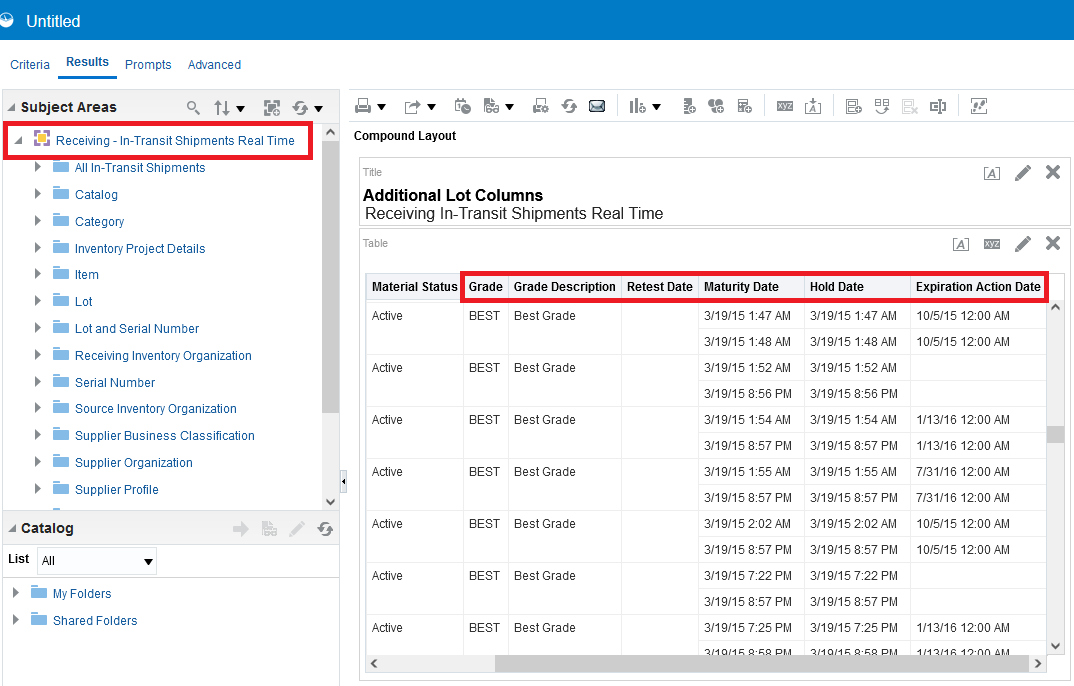Remove the Table view with its X icon
This screenshot has width=1074, height=686.
pyautogui.click(x=1052, y=243)
